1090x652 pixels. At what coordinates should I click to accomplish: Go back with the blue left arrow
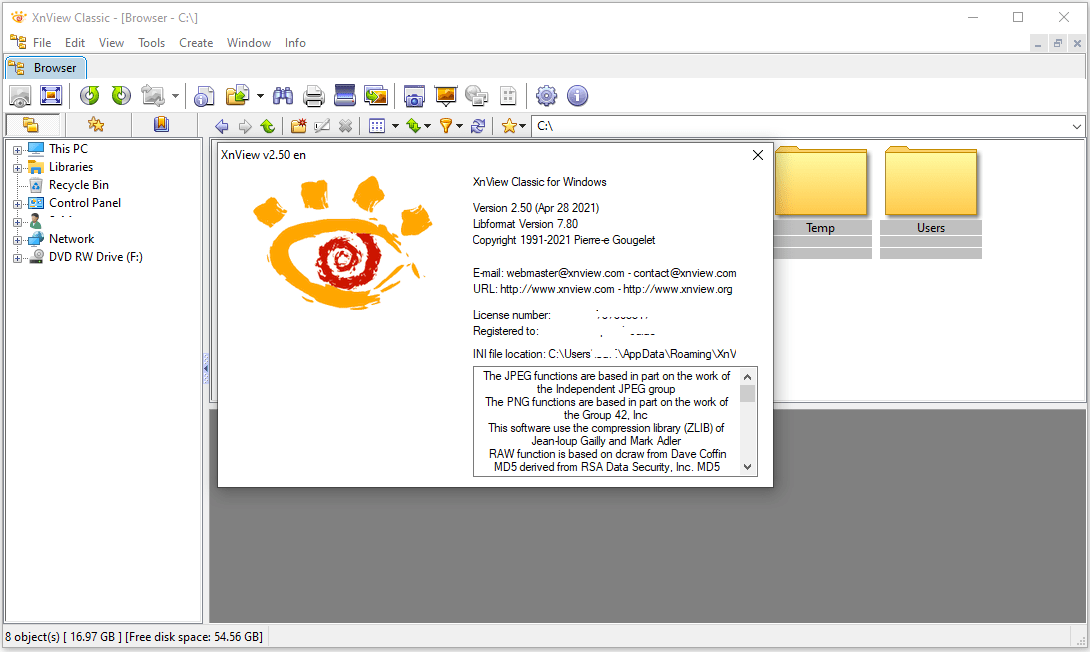pyautogui.click(x=222, y=126)
